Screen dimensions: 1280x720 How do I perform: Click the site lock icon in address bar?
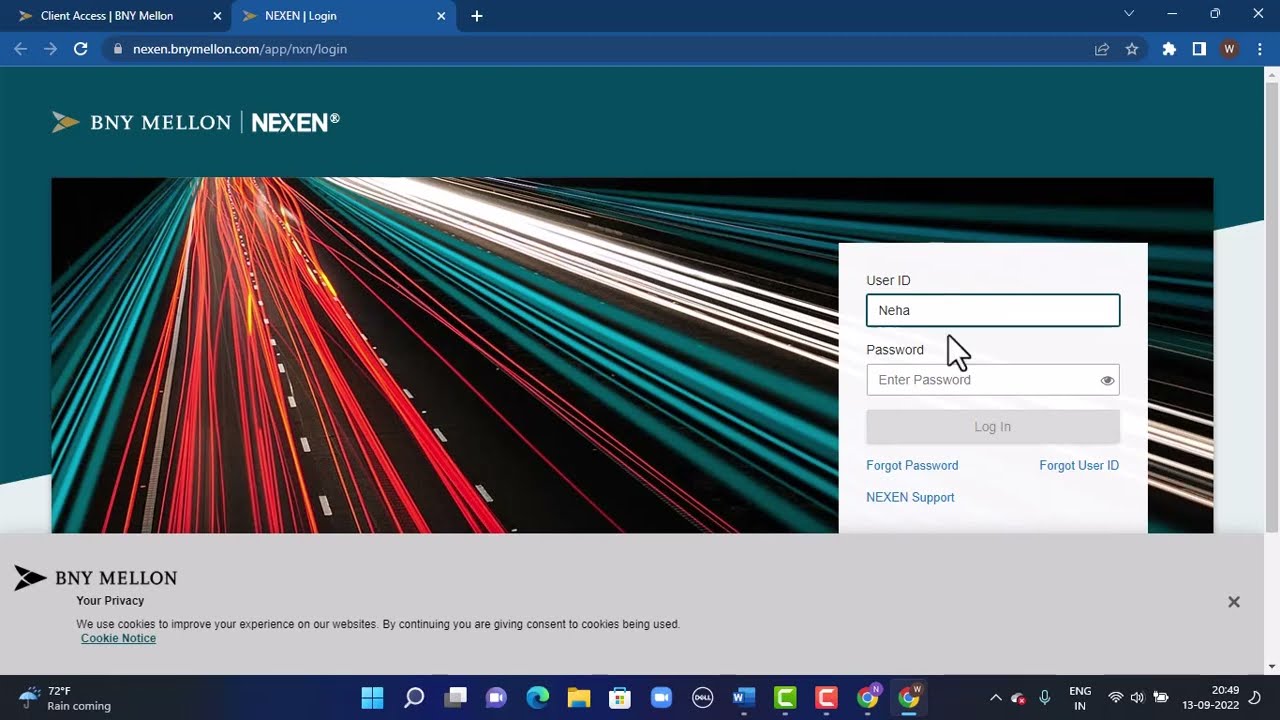118,49
